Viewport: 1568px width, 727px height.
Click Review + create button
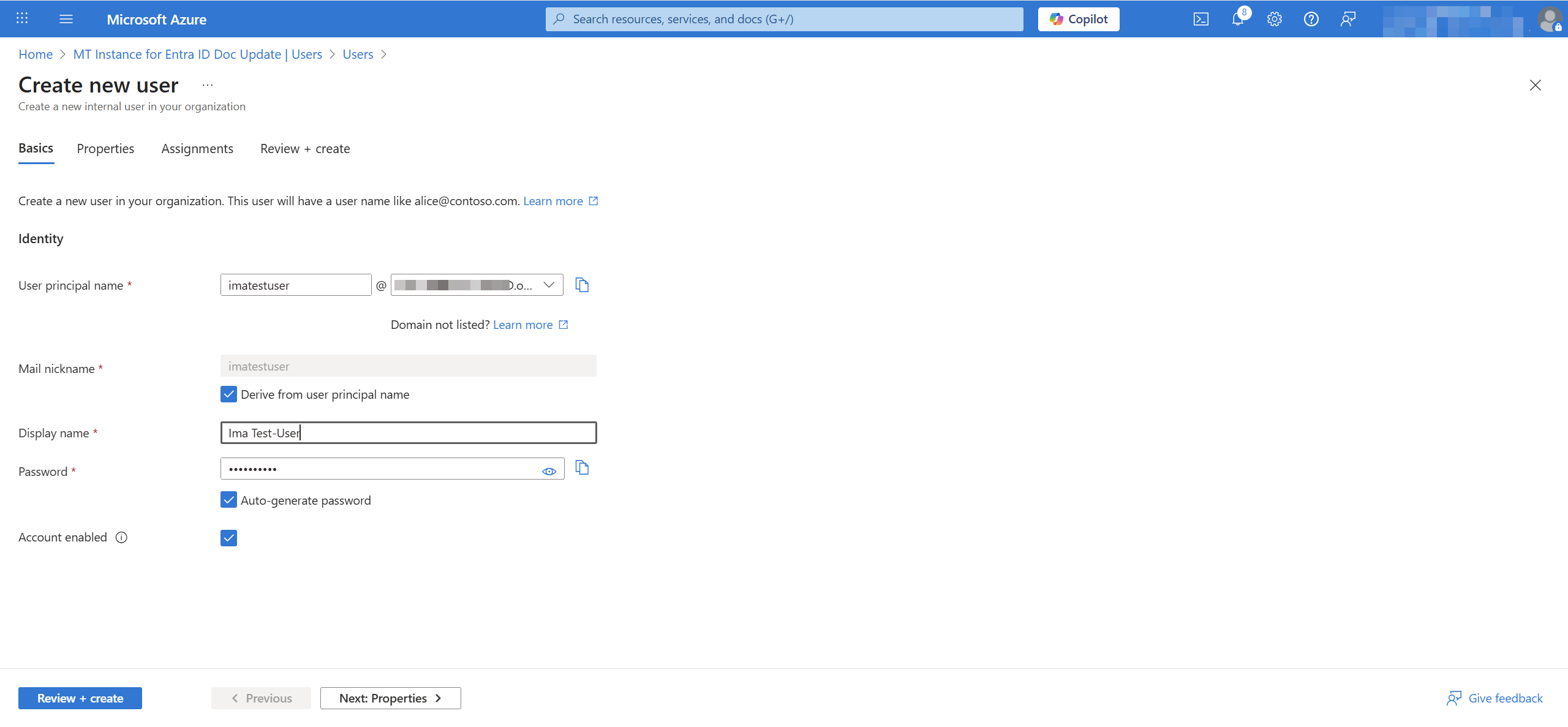point(80,698)
